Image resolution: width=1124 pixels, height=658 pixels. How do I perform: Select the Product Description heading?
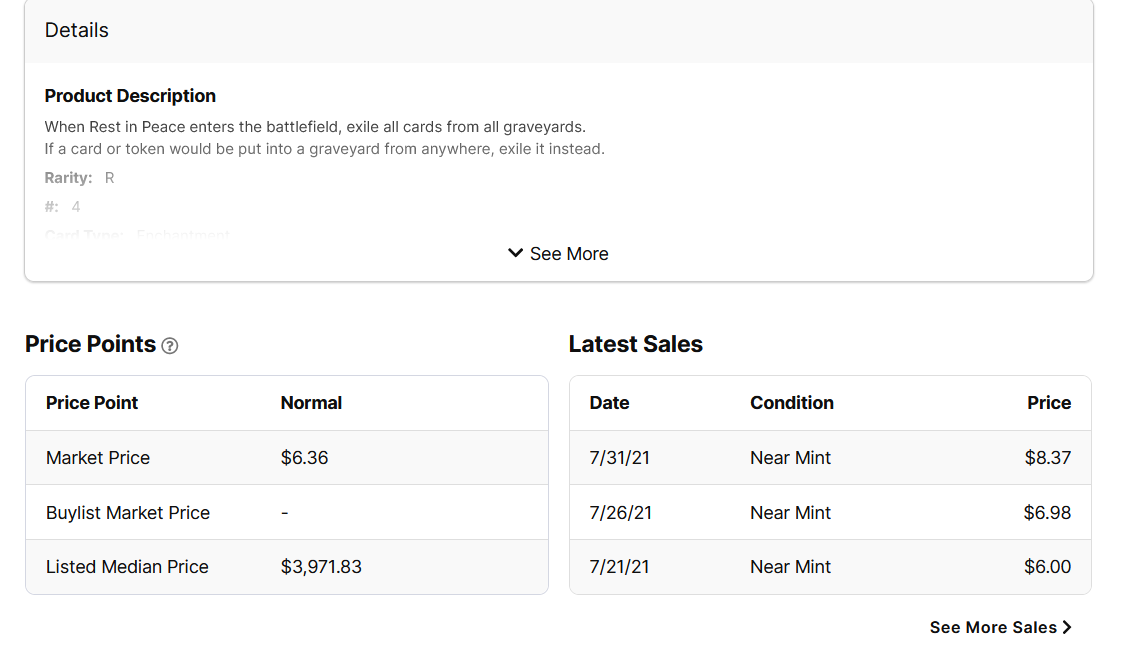130,96
